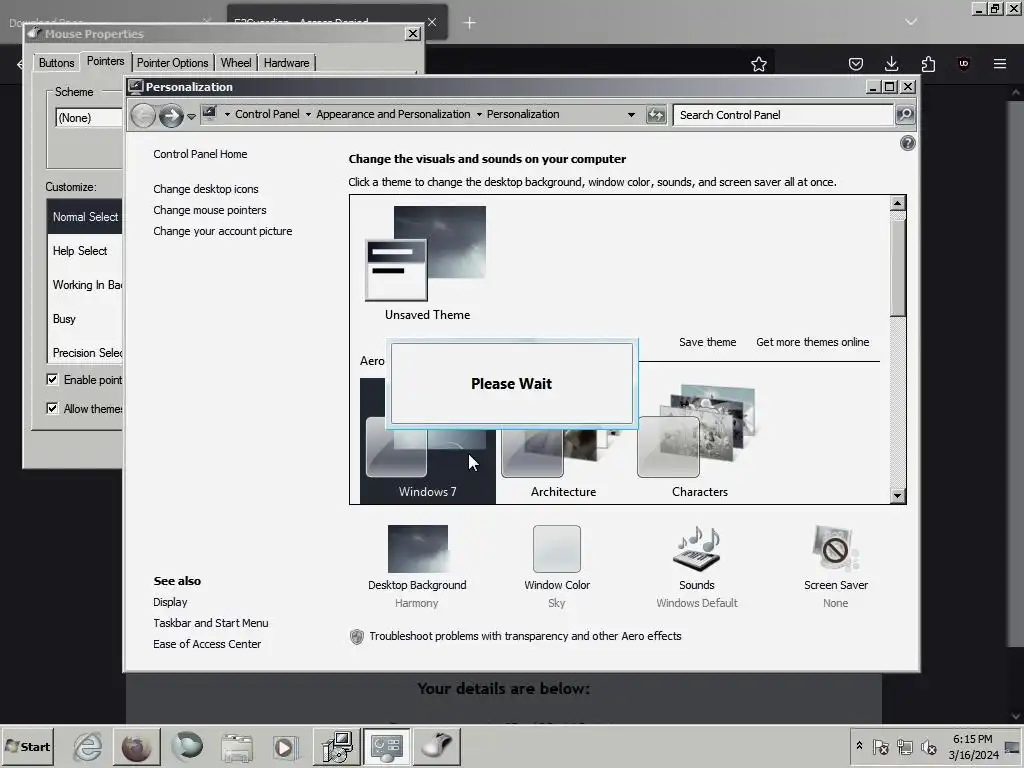Viewport: 1024px width, 768px height.
Task: Close the Mouse Properties dialog
Action: pos(413,33)
